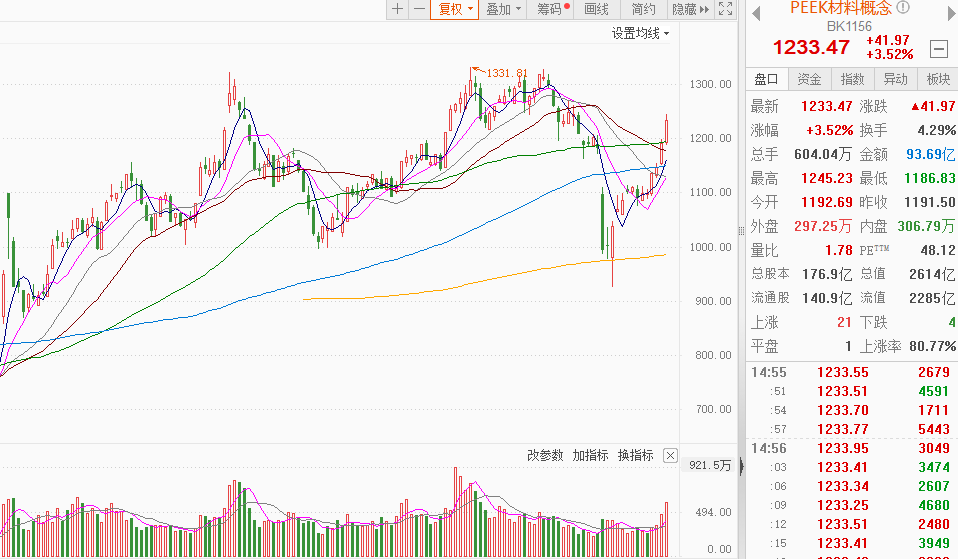Click the fullscreen expand chart icon
The width and height of the screenshot is (958, 559).
pos(726,9)
